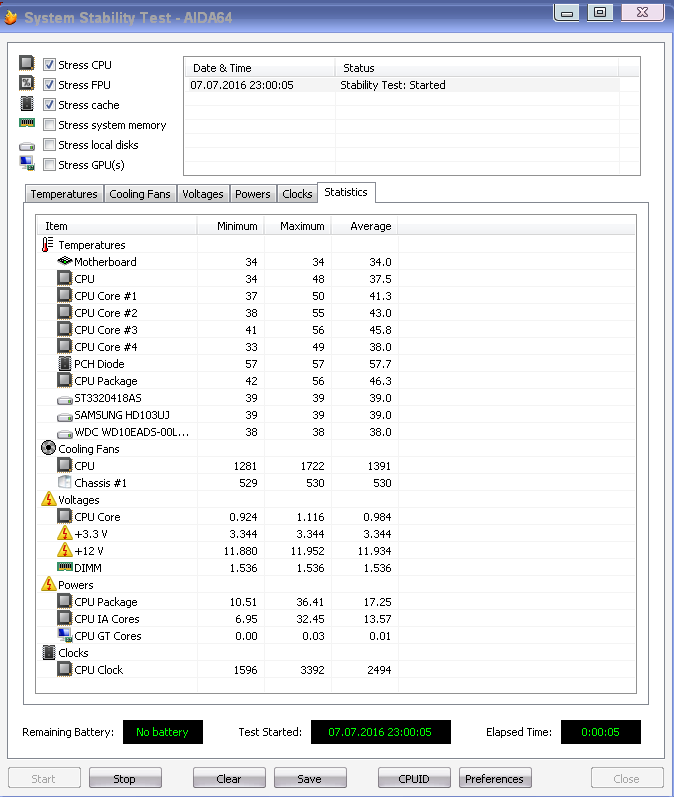The height and width of the screenshot is (797, 674).
Task: Open the Voltages tab
Action: coord(203,194)
